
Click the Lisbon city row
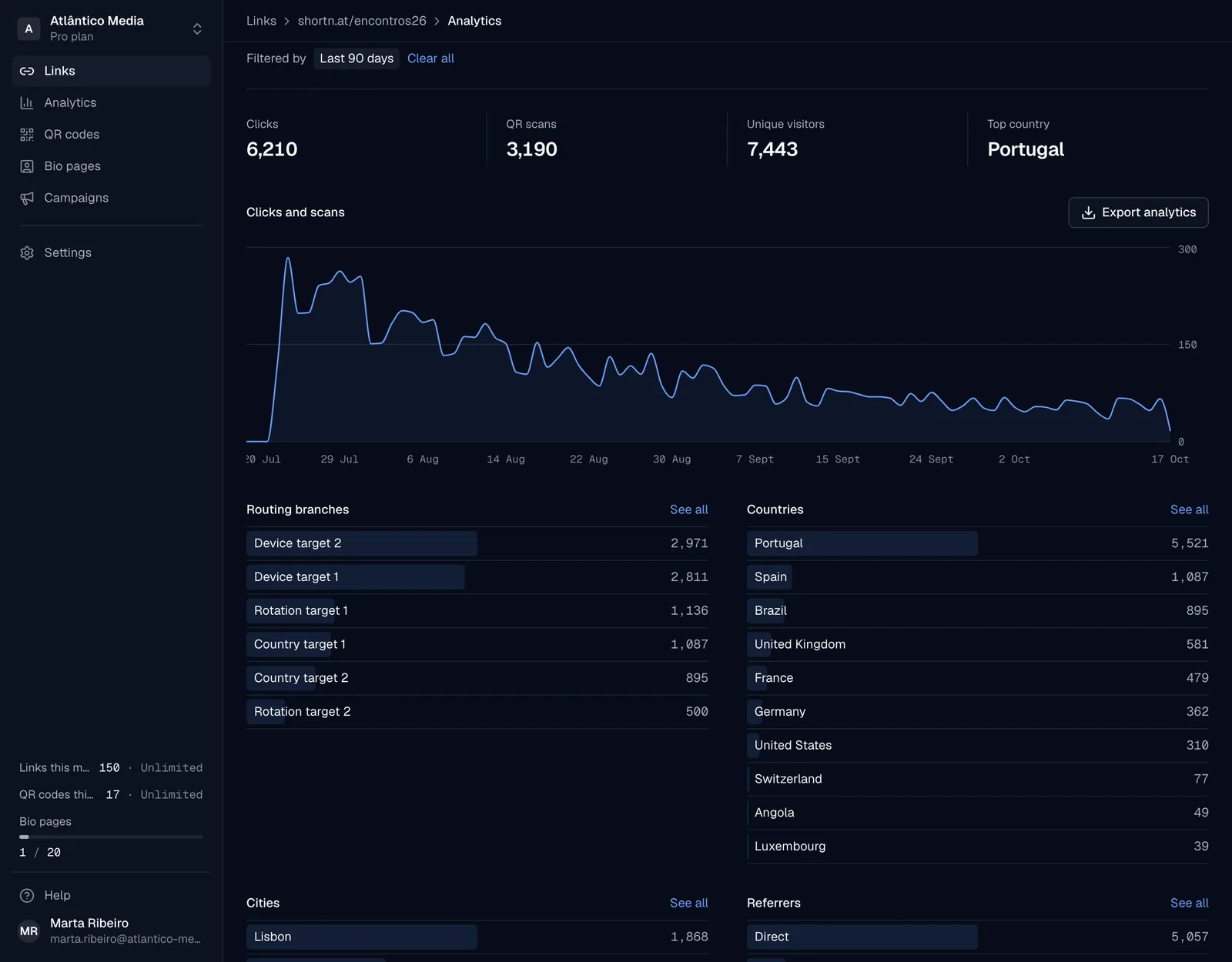(477, 937)
